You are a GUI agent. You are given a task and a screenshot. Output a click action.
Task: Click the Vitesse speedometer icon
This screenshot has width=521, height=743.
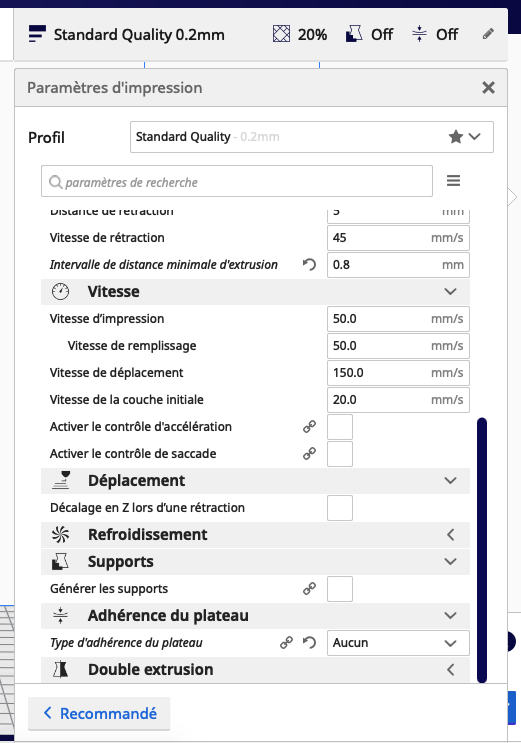click(x=60, y=291)
